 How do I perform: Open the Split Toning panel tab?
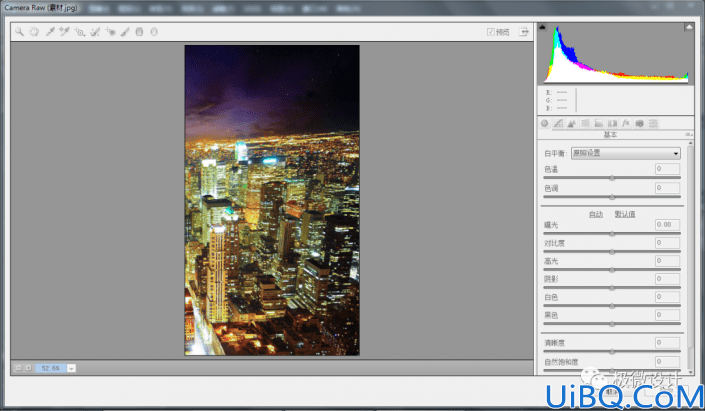pyautogui.click(x=598, y=123)
